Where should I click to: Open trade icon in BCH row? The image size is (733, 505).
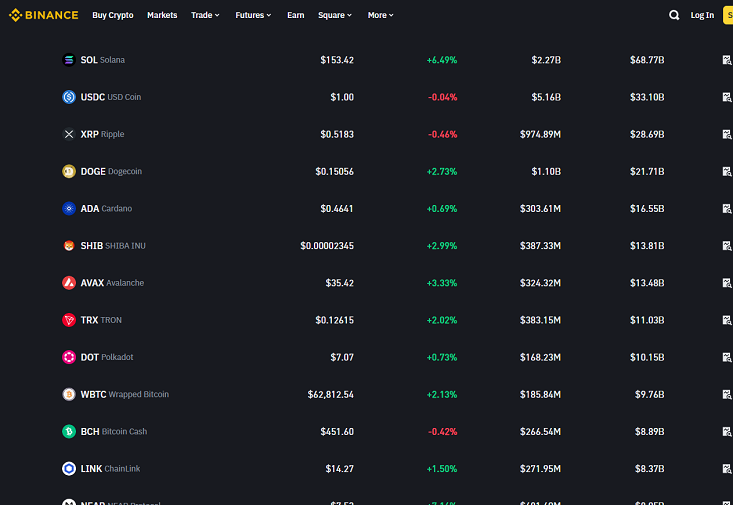point(727,431)
